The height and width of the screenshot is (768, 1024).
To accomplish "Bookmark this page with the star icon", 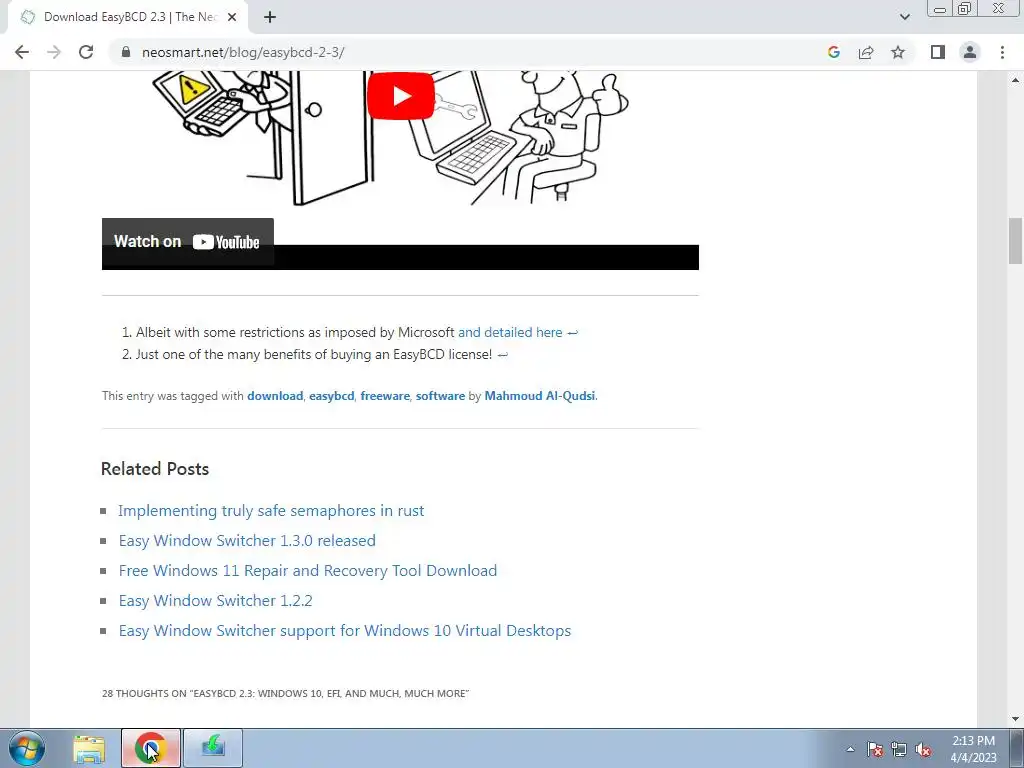I will 898,52.
